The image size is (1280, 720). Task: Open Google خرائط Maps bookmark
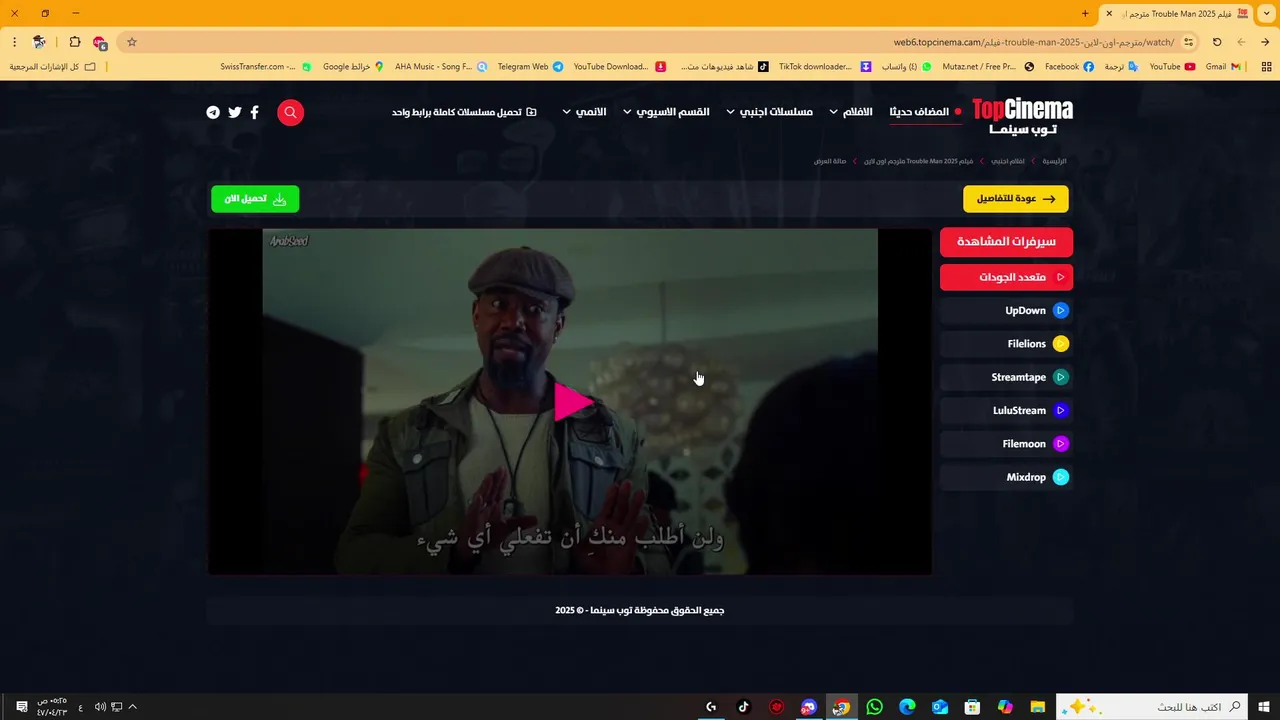(353, 67)
